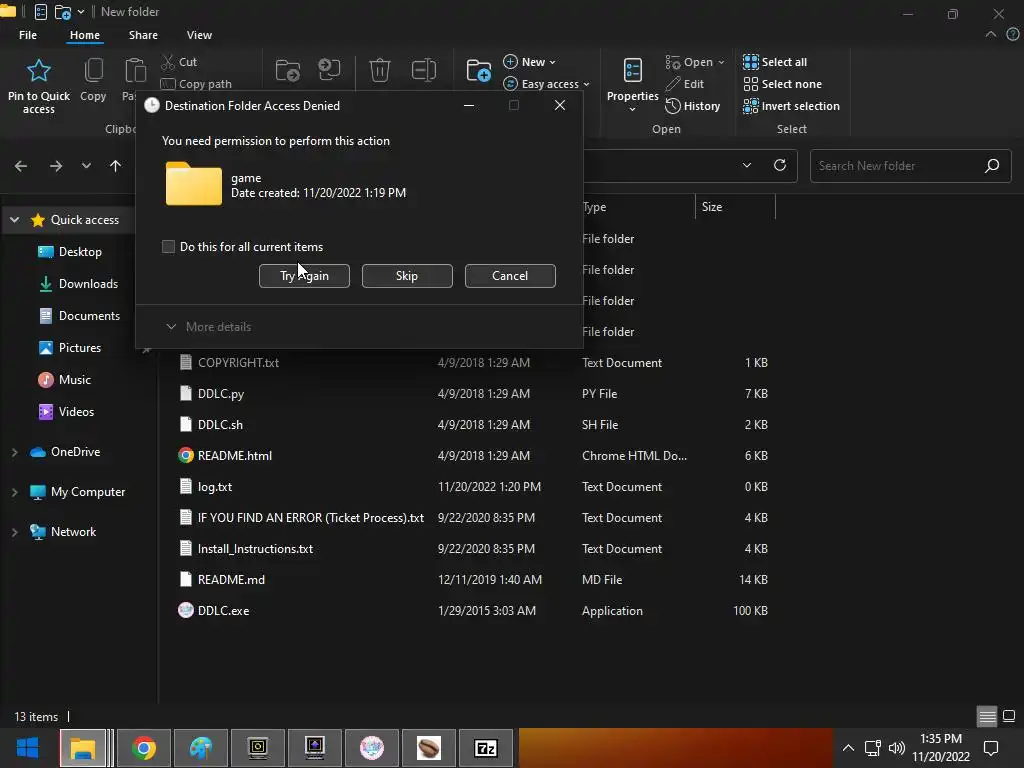Viewport: 1024px width, 768px height.
Task: Click Pin to Quick access star icon
Action: (39, 71)
